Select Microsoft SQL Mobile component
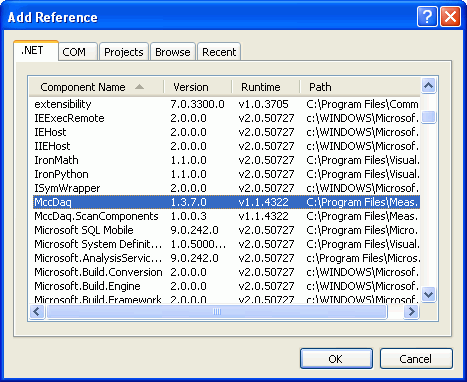Viewport: 467px width, 382px height. point(226,230)
